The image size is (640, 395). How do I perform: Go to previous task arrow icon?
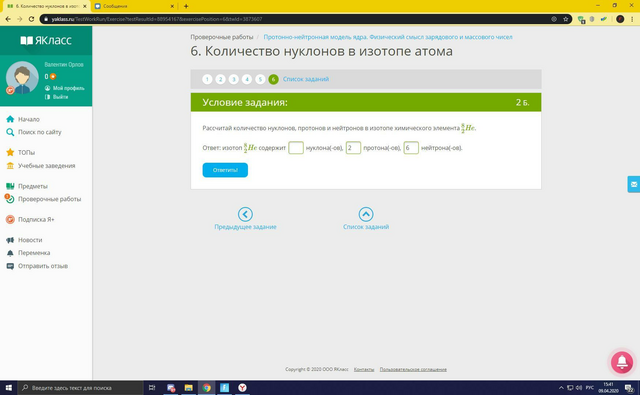coord(245,214)
